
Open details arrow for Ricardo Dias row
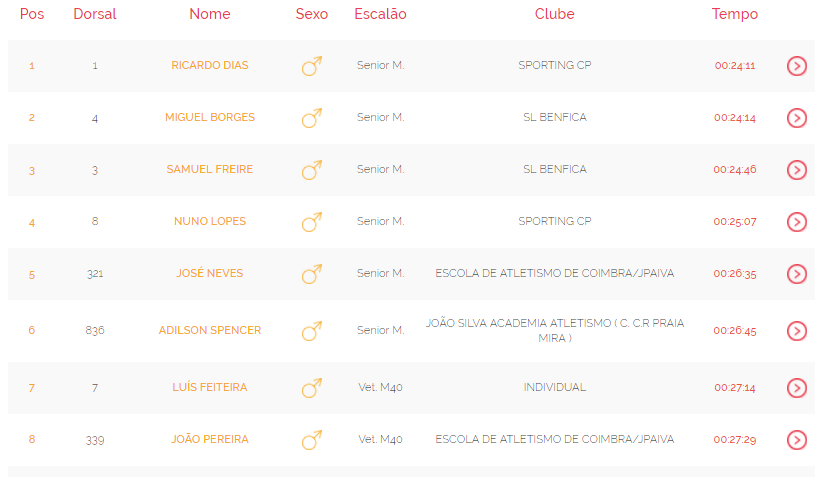point(797,66)
